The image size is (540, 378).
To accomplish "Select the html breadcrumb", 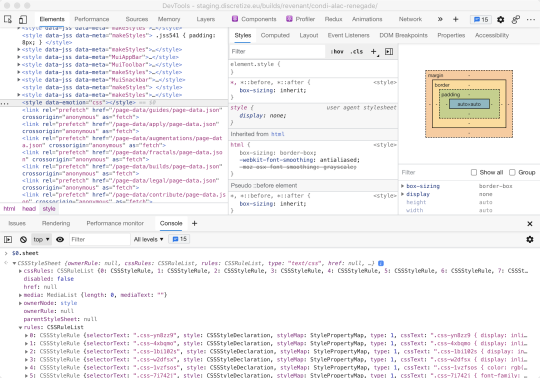I will click(9, 209).
